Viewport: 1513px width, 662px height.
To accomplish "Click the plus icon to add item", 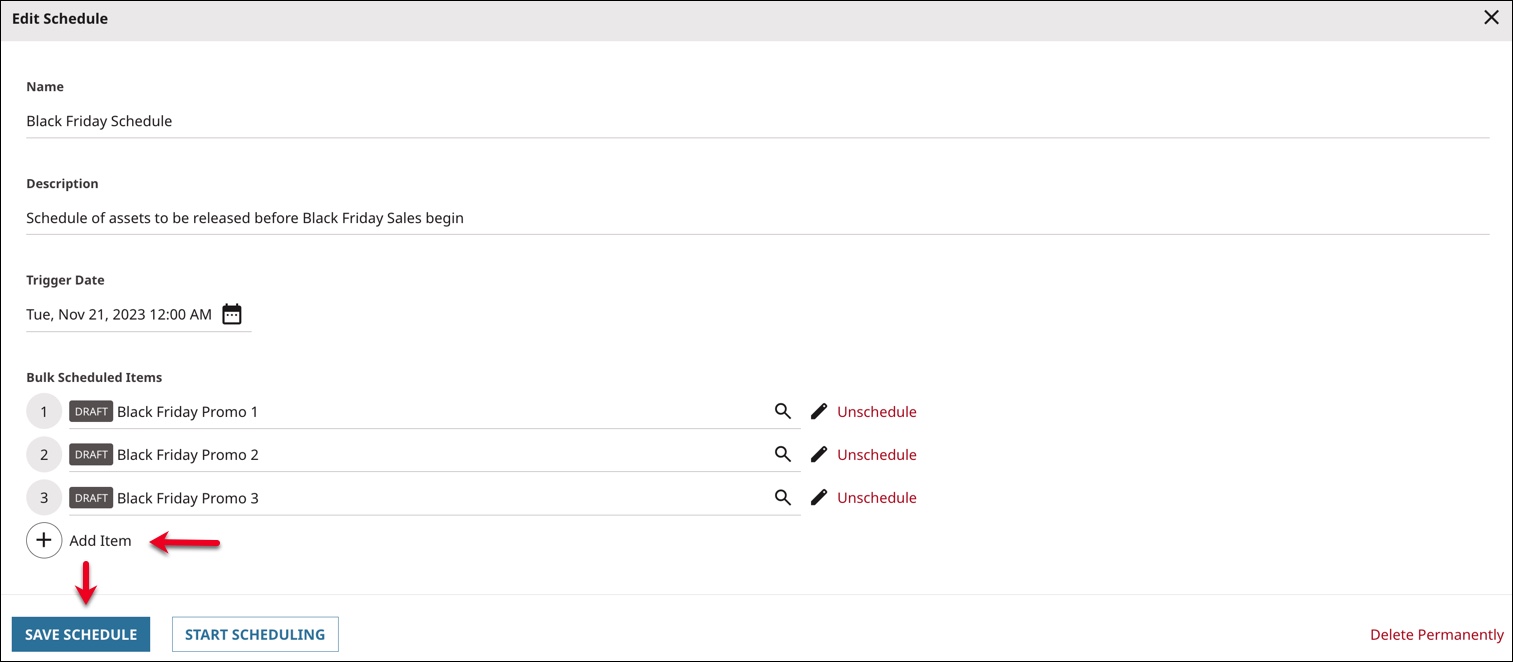I will coord(44,540).
